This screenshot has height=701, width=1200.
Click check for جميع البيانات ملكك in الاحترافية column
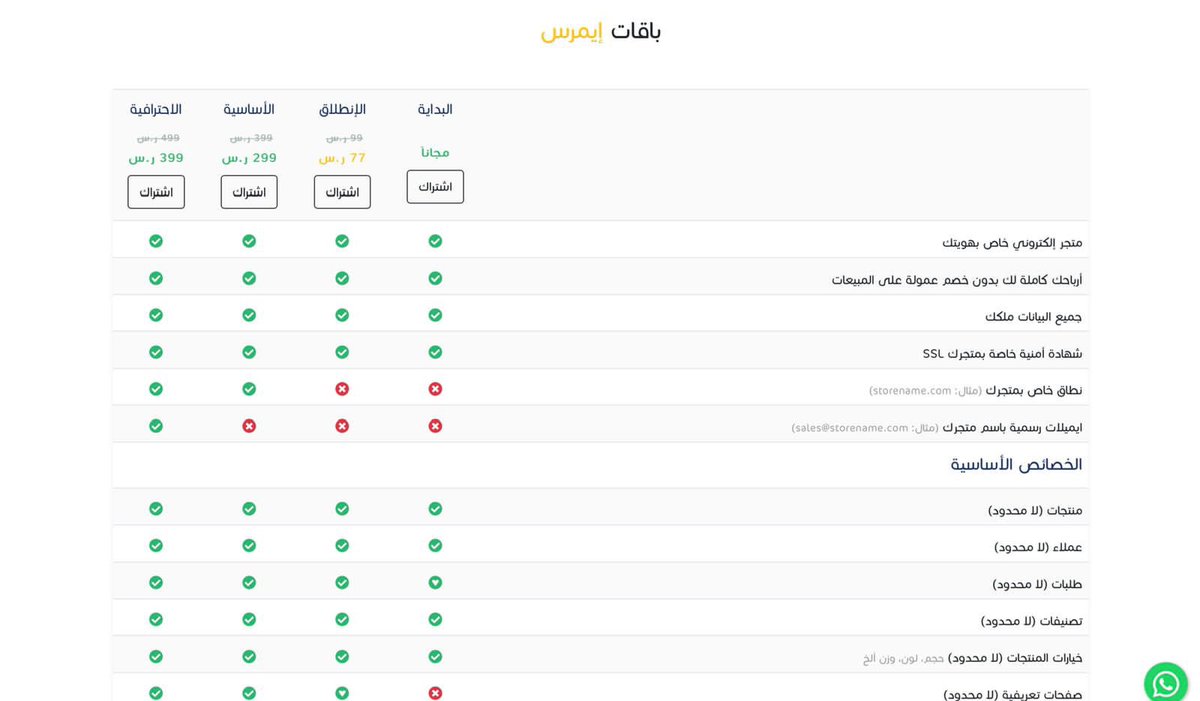(x=156, y=315)
